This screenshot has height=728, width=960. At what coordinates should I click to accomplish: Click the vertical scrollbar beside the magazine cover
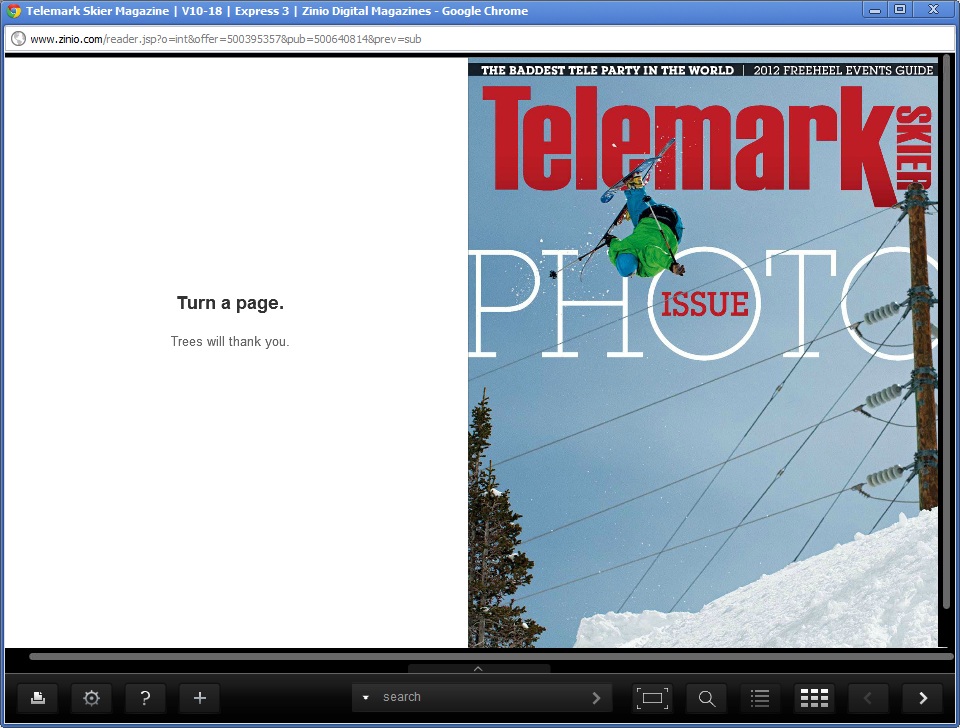click(947, 331)
